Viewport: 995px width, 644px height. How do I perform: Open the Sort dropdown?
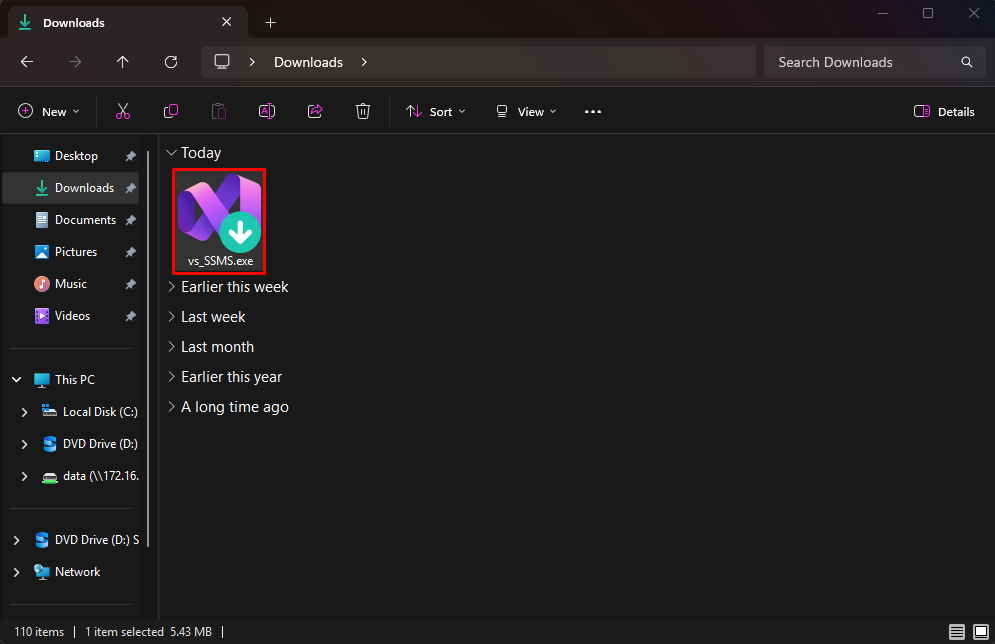436,112
